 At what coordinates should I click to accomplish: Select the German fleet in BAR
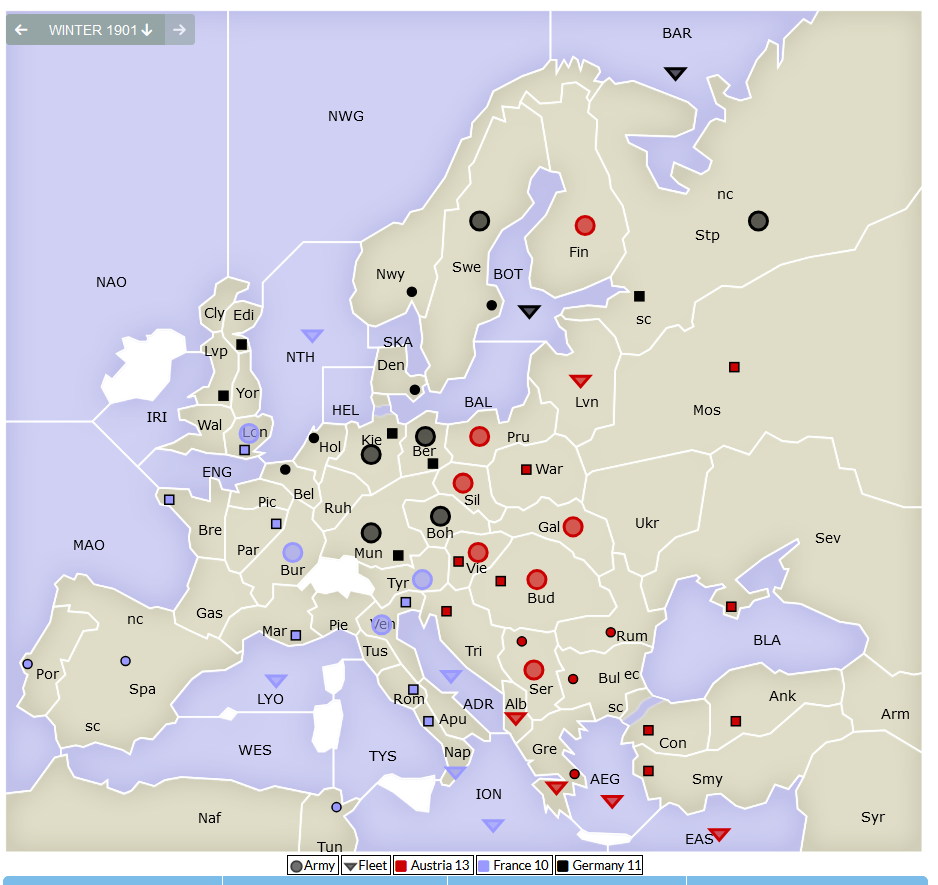coord(675,74)
